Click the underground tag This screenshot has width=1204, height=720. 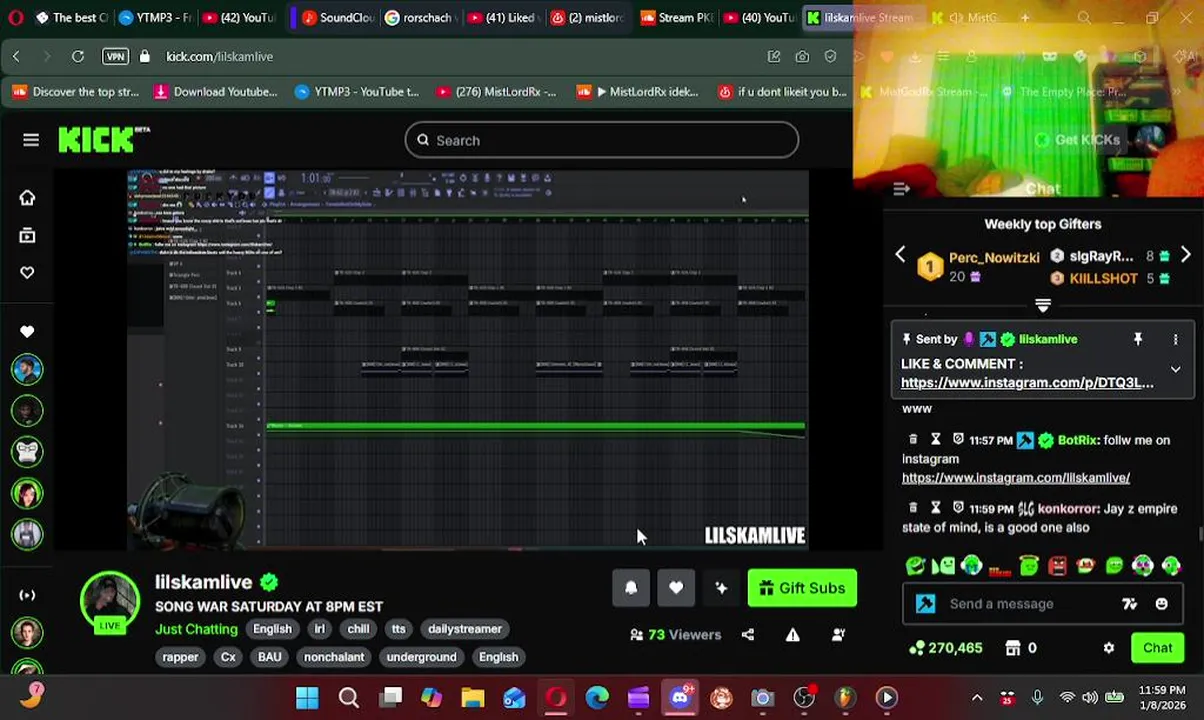point(421,657)
